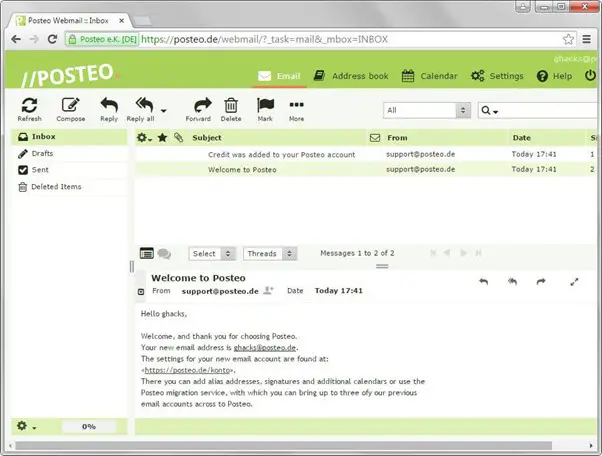This screenshot has height=456, width=602.
Task: Open the Drafts folder
Action: tap(69, 154)
